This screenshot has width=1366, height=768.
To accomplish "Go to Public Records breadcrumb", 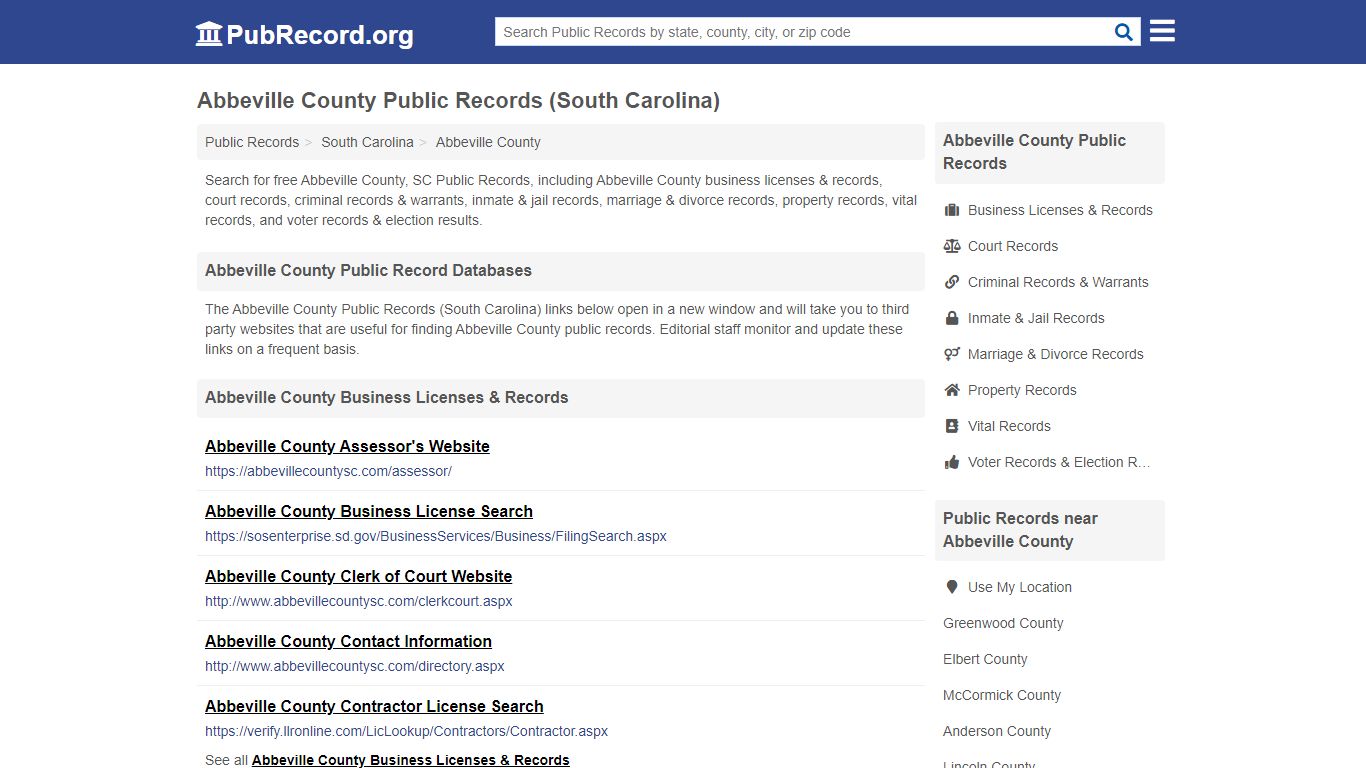I will click(252, 142).
